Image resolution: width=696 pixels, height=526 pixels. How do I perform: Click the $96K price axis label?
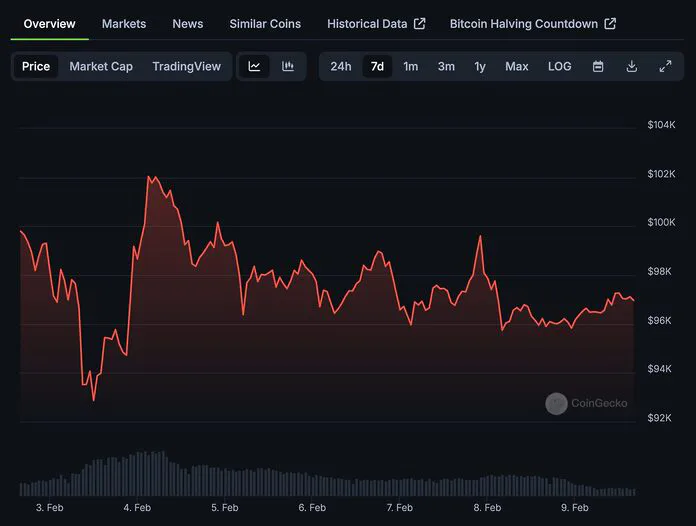point(659,320)
